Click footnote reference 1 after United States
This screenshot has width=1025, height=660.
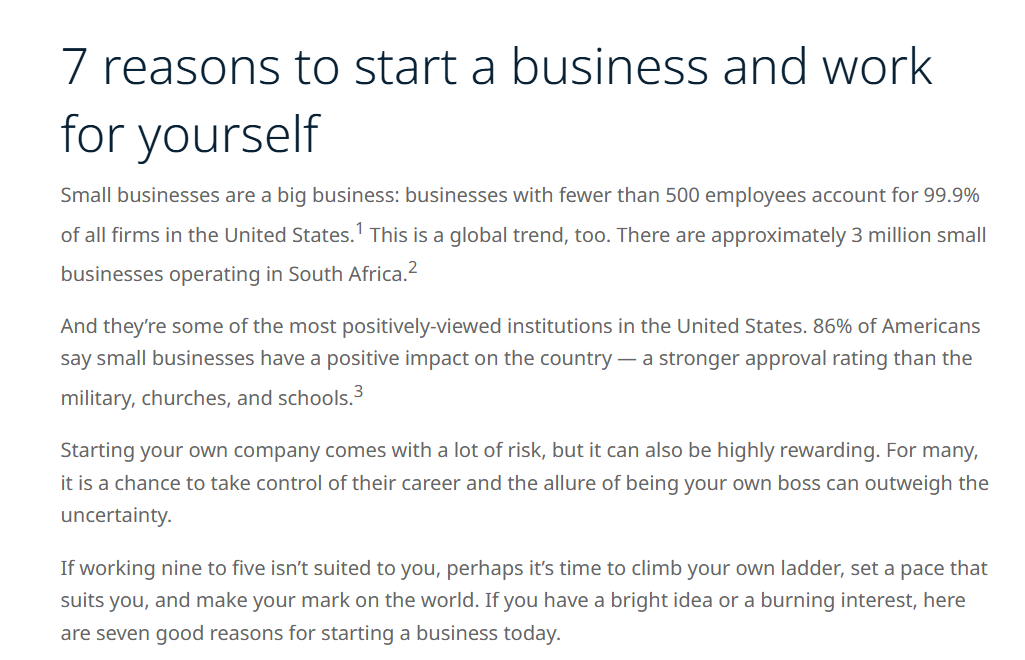tap(360, 229)
